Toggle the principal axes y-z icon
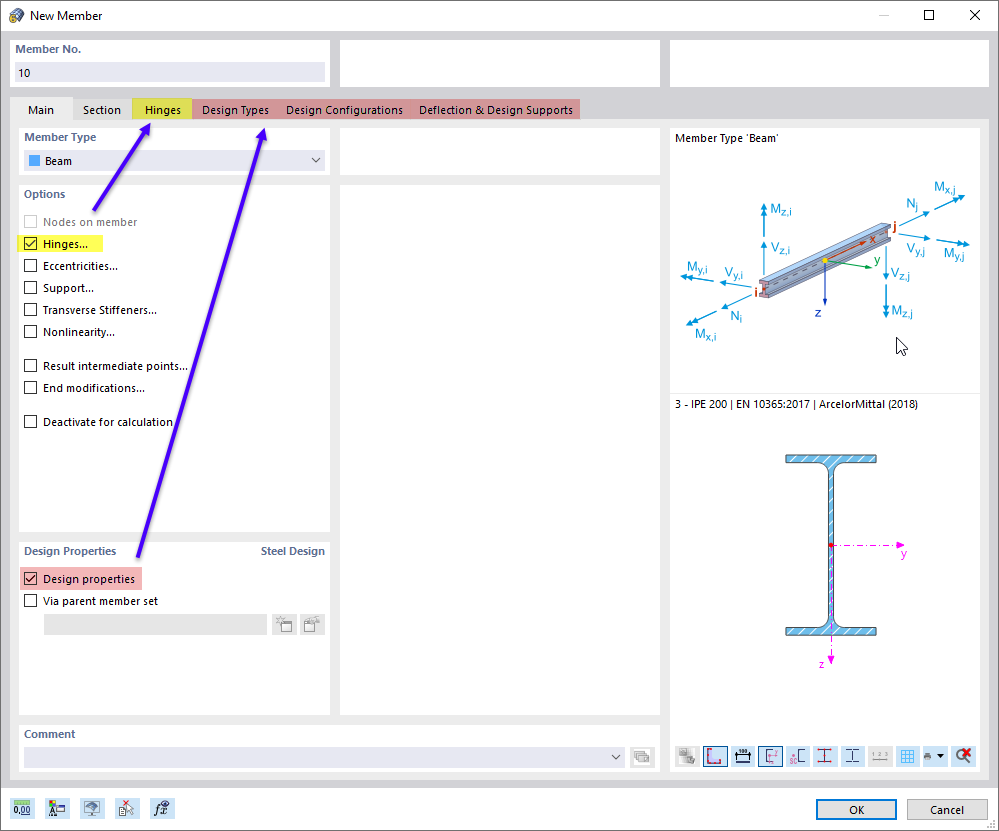This screenshot has height=831, width=999. pyautogui.click(x=770, y=756)
